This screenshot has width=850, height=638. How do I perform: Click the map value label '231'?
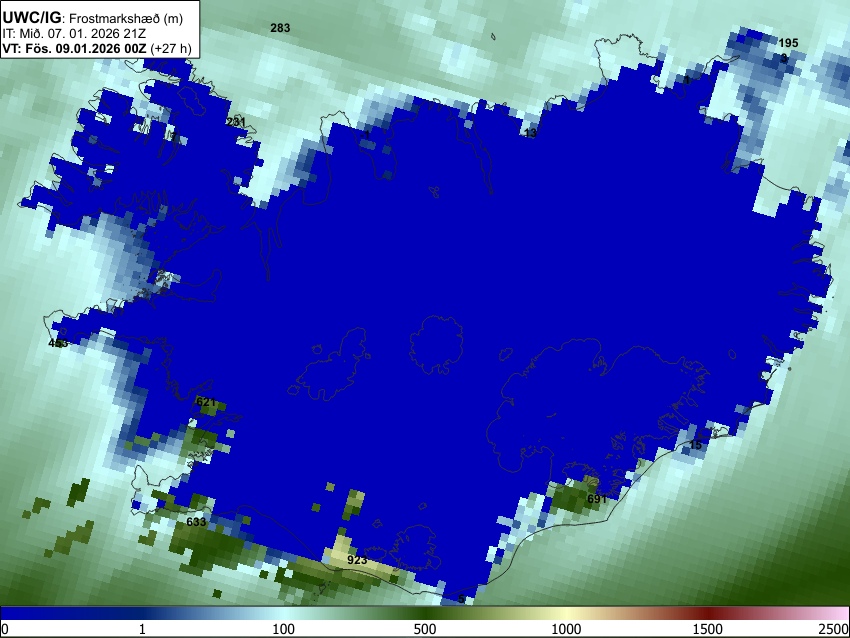click(236, 122)
